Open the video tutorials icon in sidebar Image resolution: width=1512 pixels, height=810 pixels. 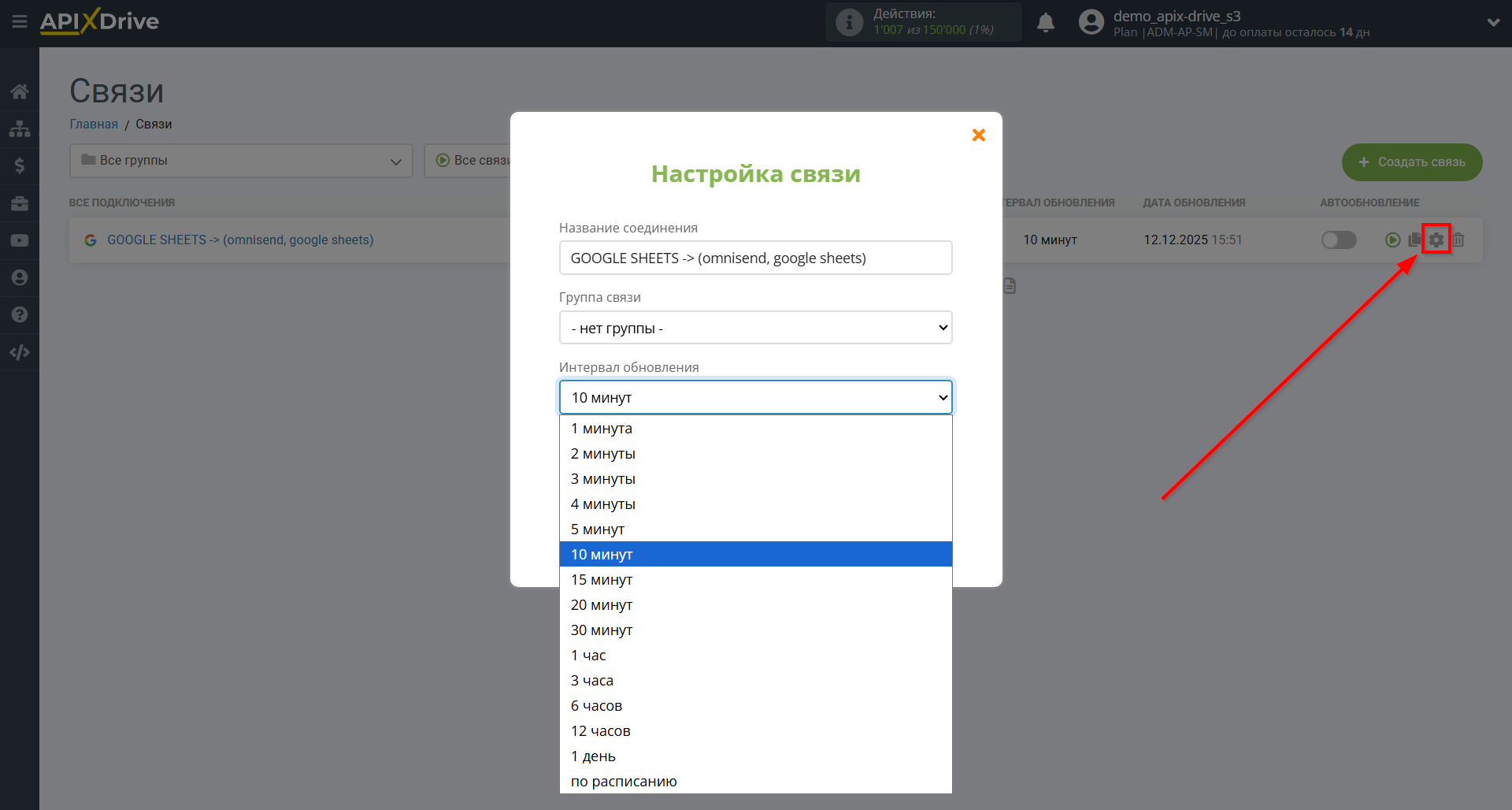tap(20, 240)
